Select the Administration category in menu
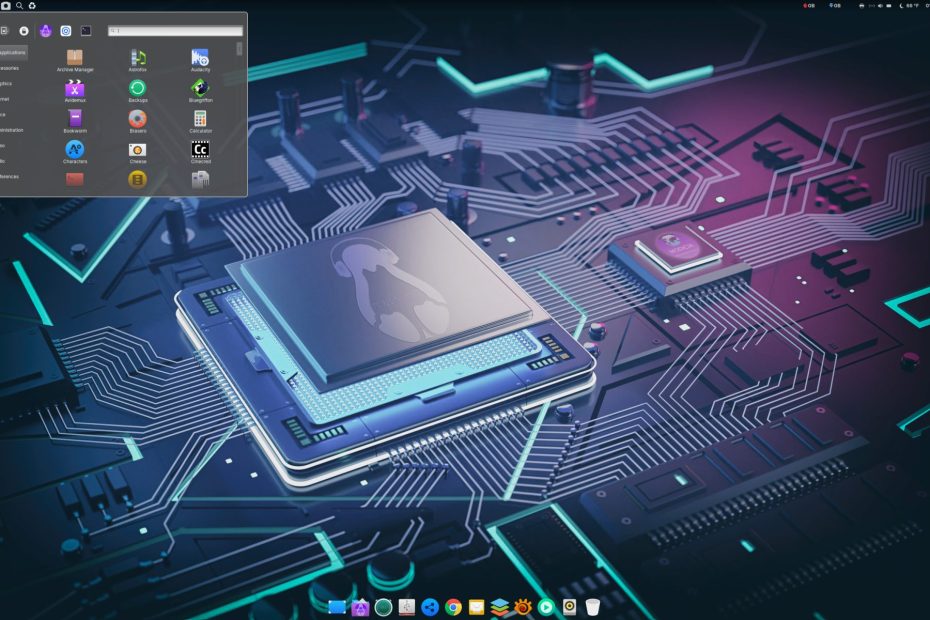Image resolution: width=930 pixels, height=620 pixels. pos(12,130)
